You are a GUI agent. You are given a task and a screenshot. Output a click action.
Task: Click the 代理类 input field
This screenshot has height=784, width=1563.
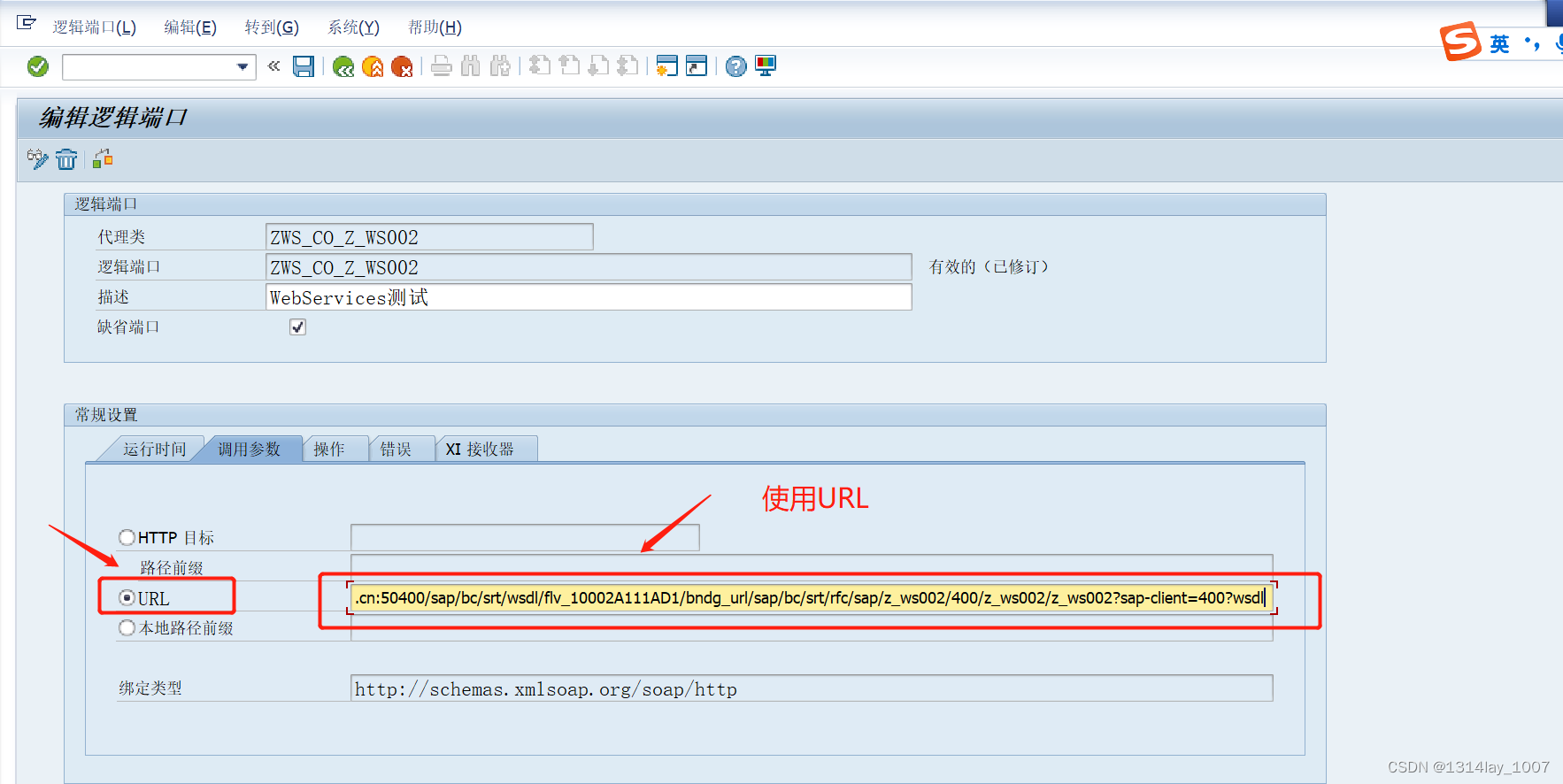[x=429, y=237]
